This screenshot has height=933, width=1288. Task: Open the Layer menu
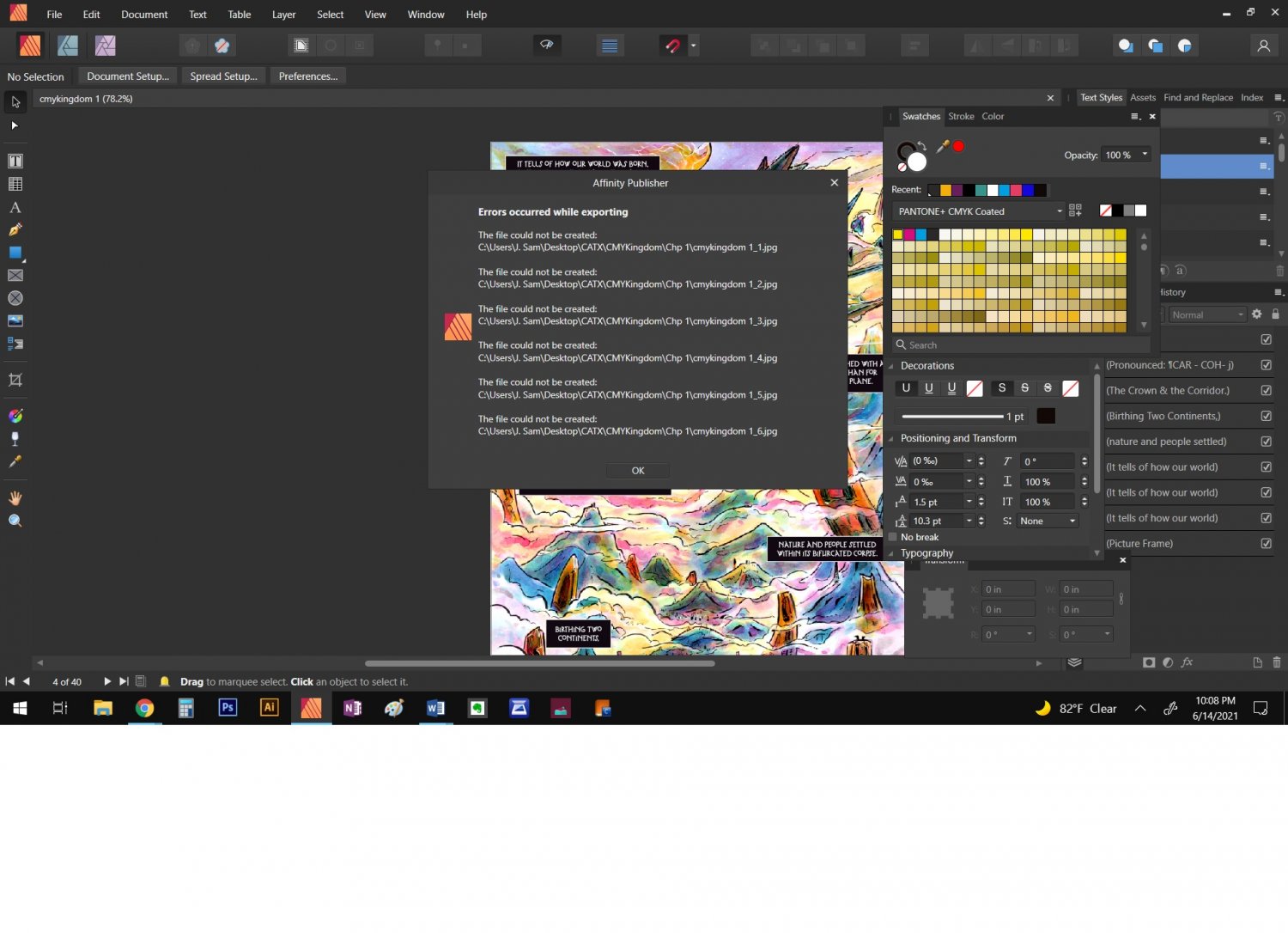pos(283,15)
